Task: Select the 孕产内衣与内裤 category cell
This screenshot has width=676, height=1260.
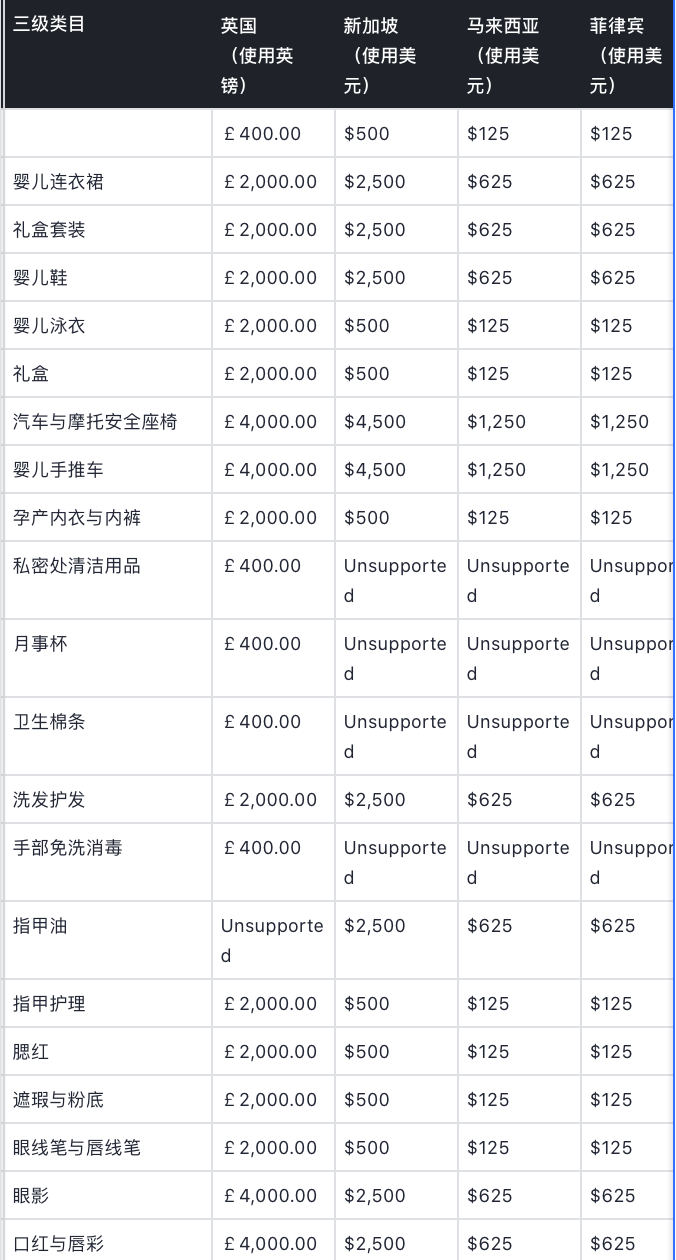Action: pos(77,518)
